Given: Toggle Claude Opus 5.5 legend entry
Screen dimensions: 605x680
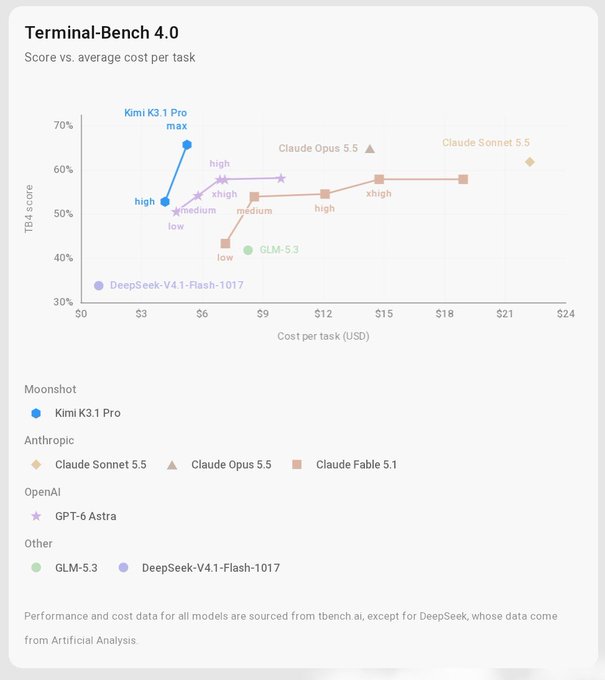Looking at the screenshot, I should pos(219,465).
